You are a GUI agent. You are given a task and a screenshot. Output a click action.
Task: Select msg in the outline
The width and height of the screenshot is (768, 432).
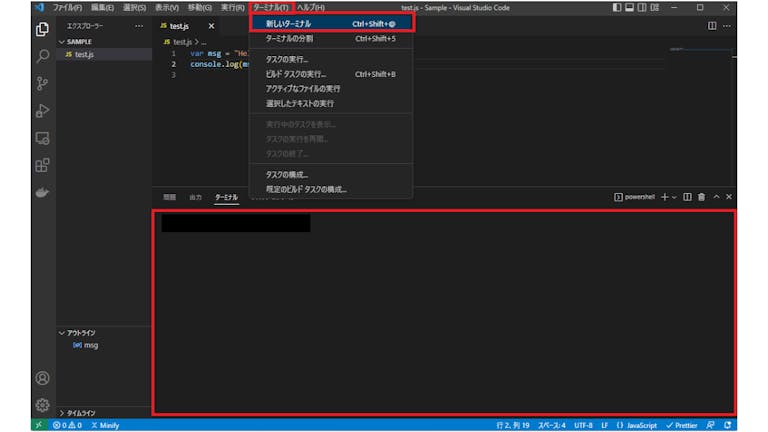[x=91, y=345]
